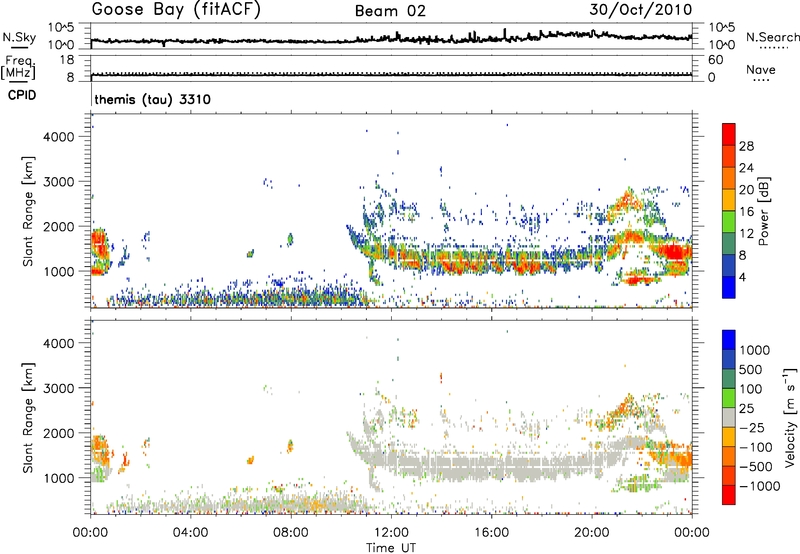800x554 pixels.
Task: Click the '08:00' time axis label
Action: click(291, 533)
